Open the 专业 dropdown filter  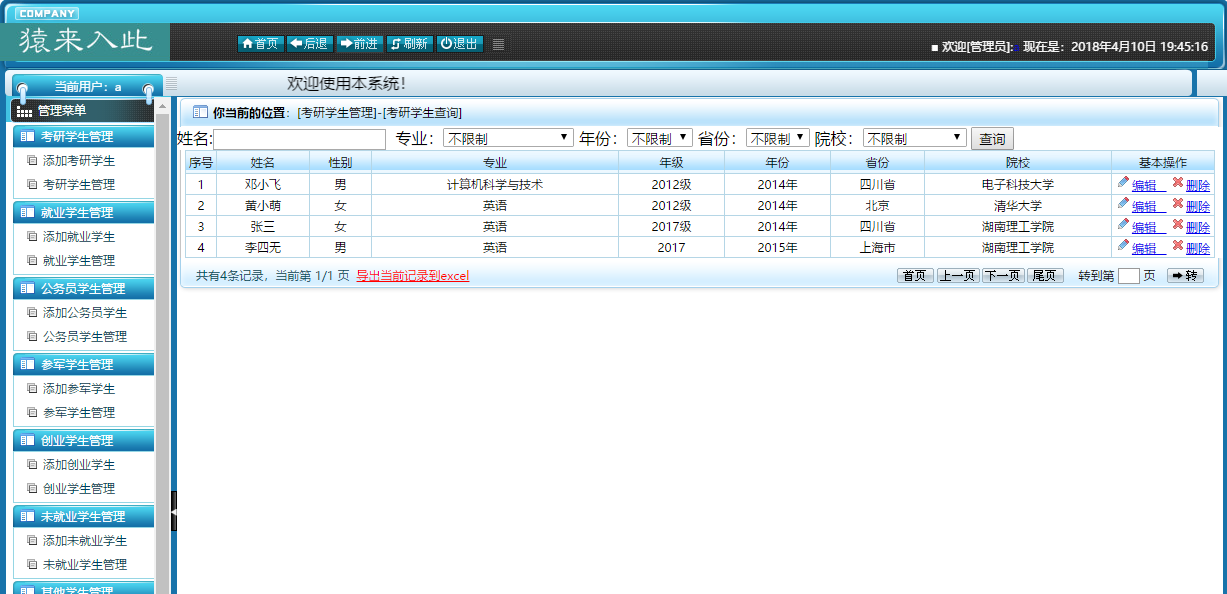(x=508, y=138)
